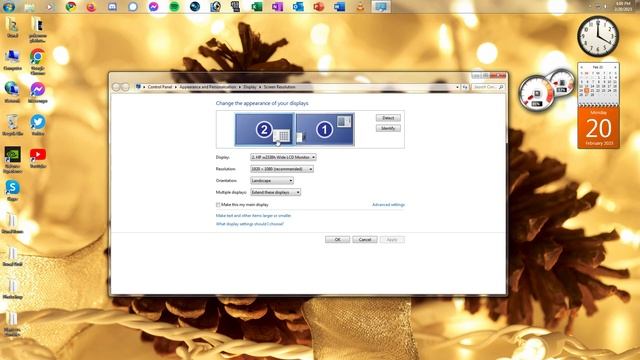Open the Messenger desktop shortcut
The width and height of the screenshot is (640, 360).
38,92
